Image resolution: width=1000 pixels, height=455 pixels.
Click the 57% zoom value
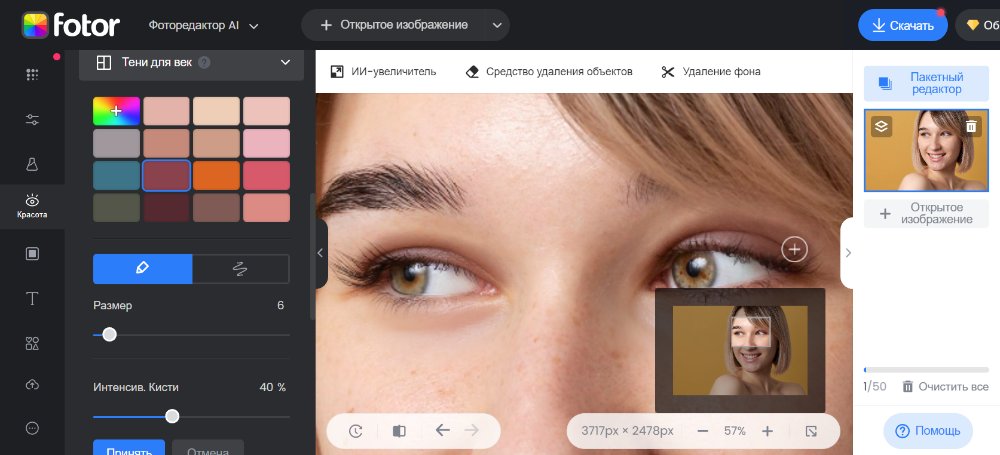735,431
